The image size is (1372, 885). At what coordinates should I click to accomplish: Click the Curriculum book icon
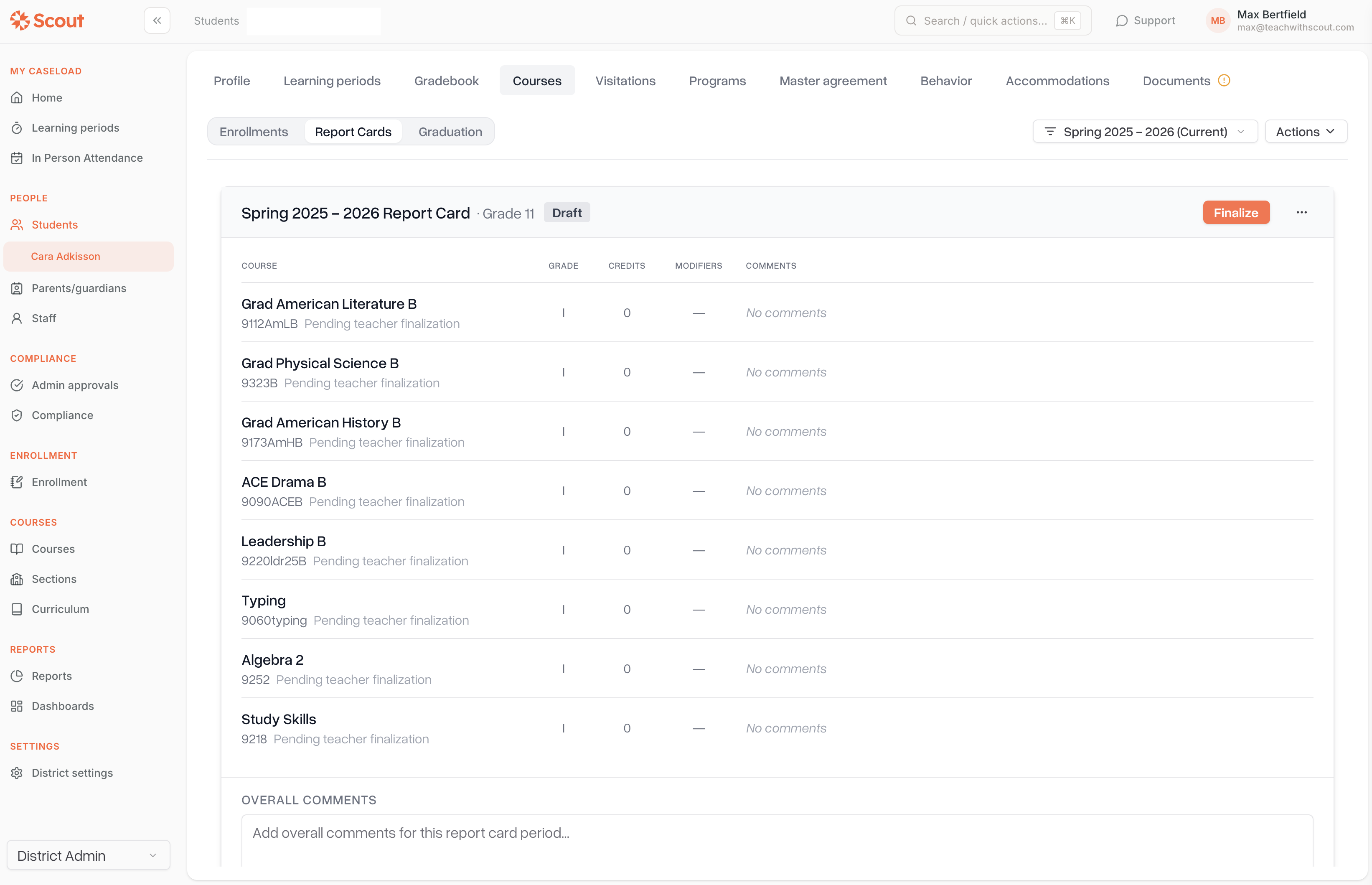pos(17,608)
